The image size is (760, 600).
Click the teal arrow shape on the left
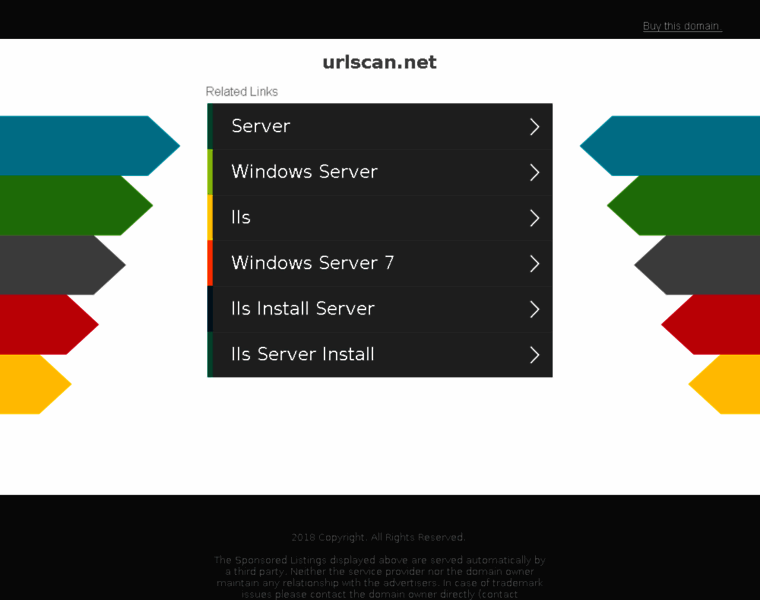[x=80, y=146]
